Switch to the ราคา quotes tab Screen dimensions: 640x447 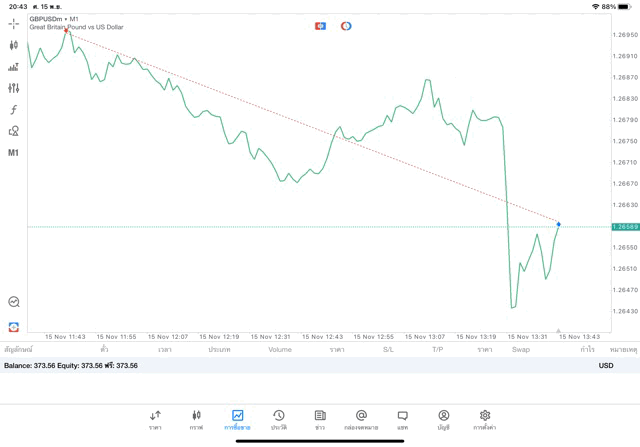[155, 420]
